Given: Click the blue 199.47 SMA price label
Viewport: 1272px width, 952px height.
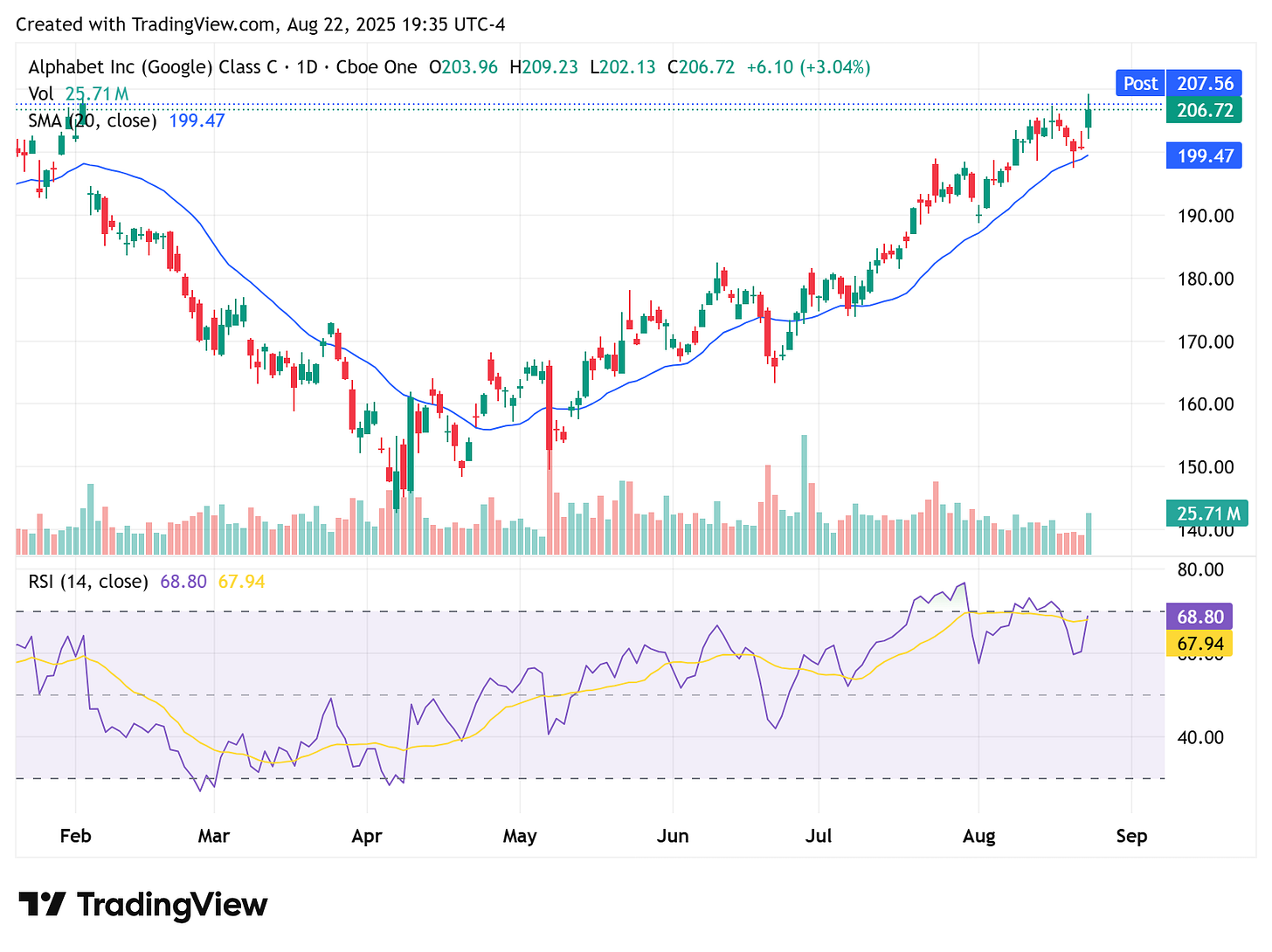Looking at the screenshot, I should tap(1204, 155).
